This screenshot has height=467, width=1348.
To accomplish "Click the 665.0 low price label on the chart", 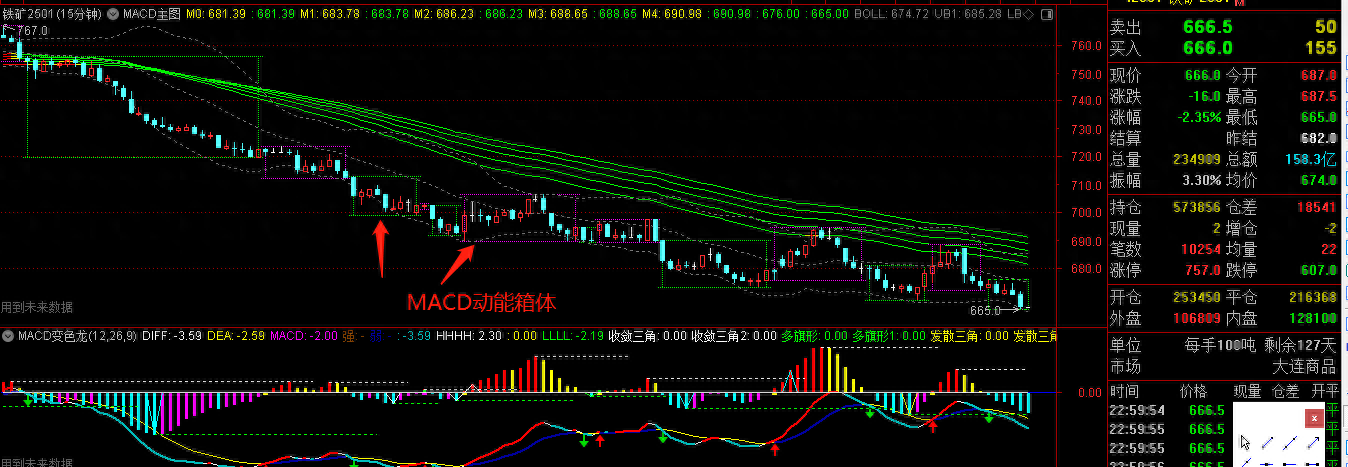I will (x=986, y=311).
